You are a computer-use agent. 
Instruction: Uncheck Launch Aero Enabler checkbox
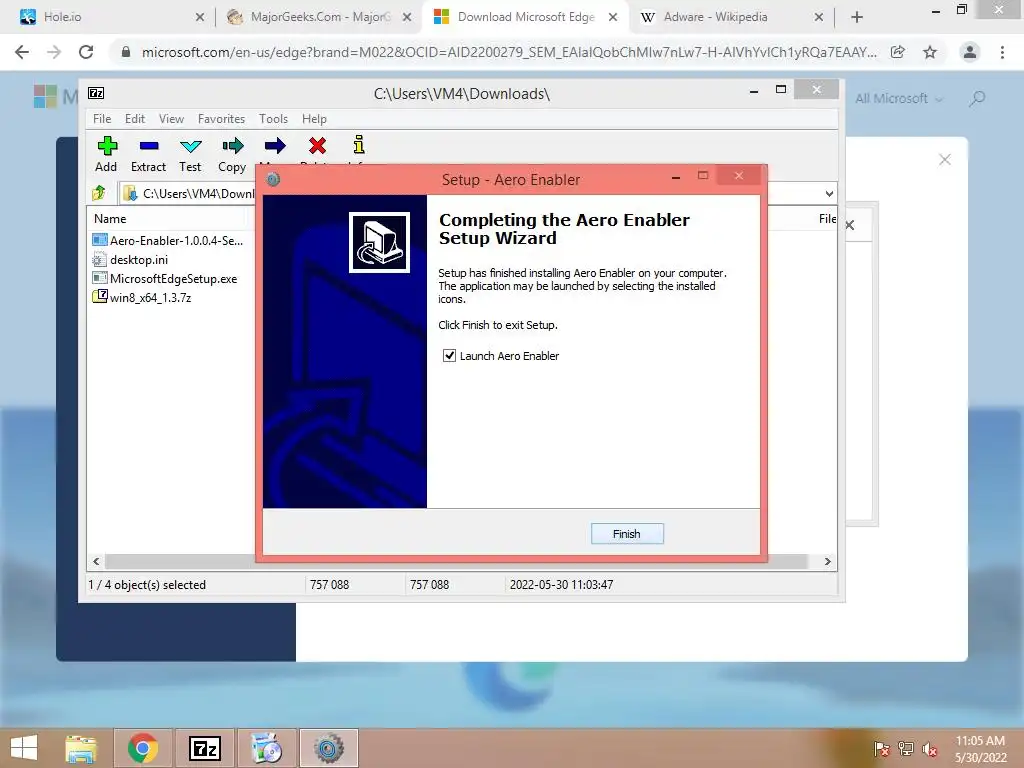(x=449, y=356)
